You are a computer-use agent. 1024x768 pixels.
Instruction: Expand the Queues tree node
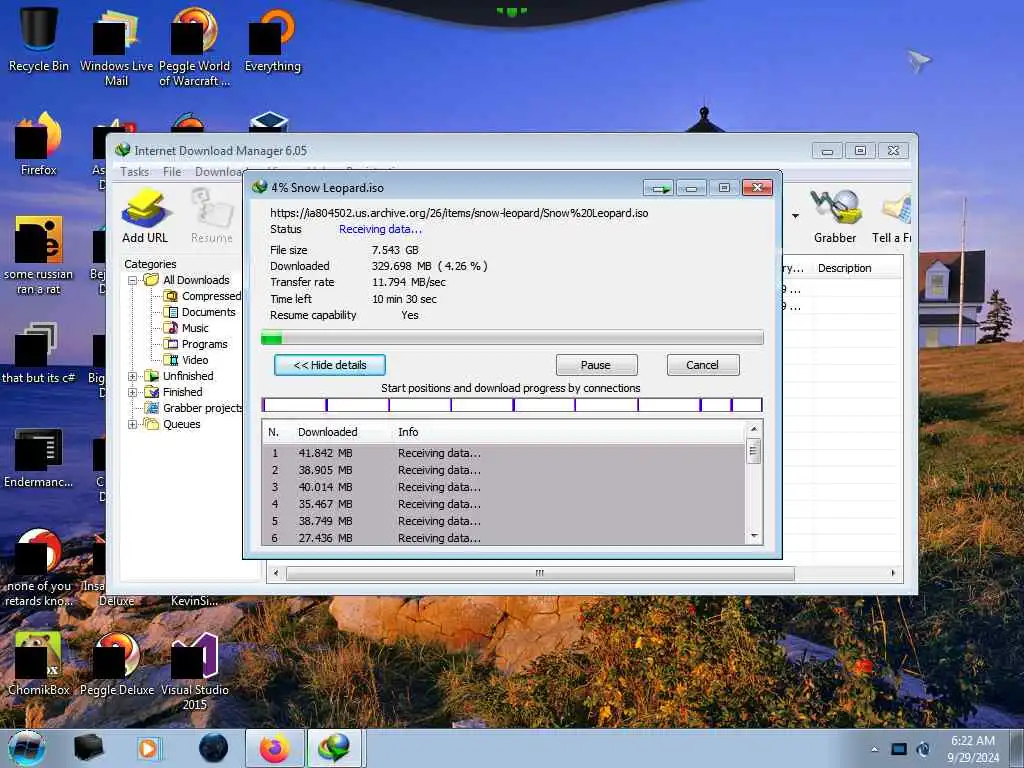(x=133, y=424)
